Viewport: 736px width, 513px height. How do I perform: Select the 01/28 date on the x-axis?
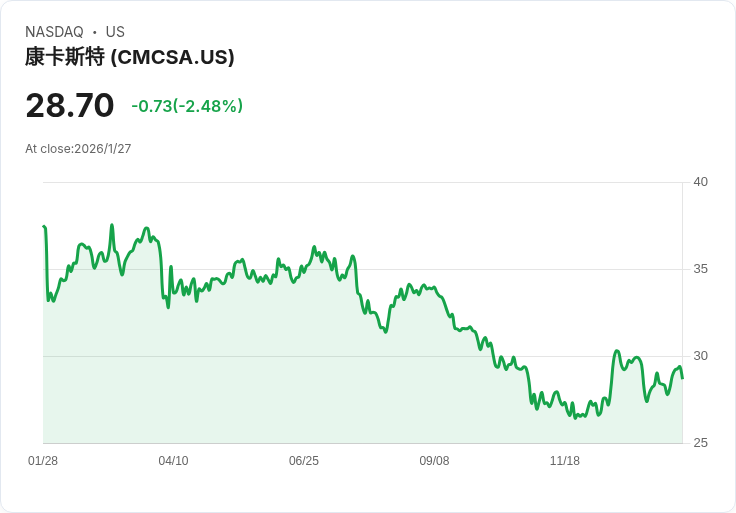[x=43, y=461]
